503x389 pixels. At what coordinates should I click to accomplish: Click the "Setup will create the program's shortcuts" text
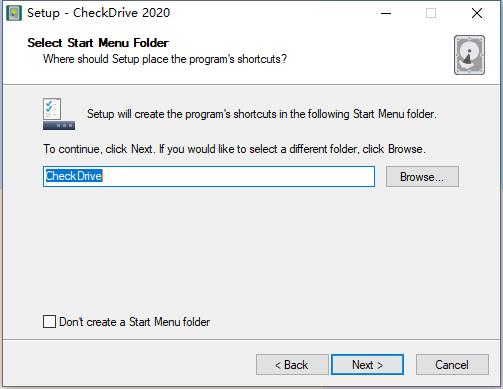[262, 114]
